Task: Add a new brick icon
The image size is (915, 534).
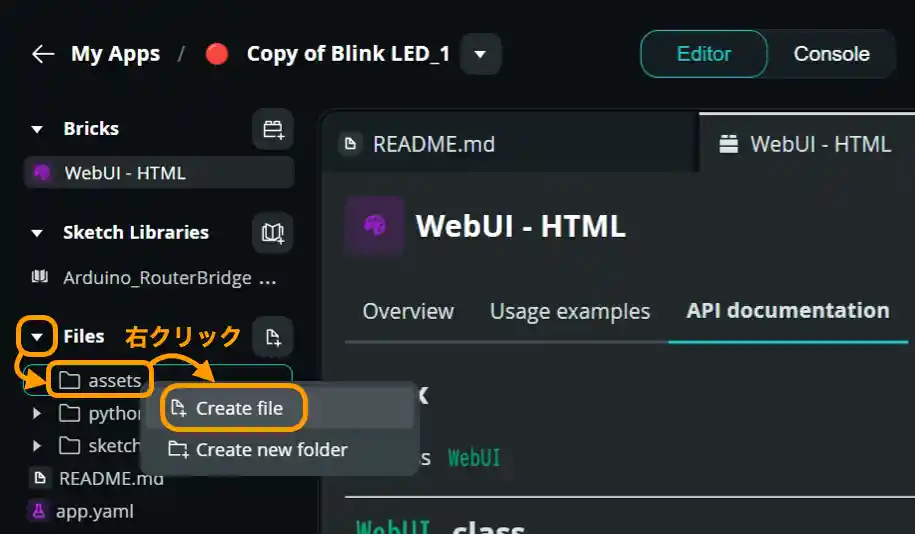Action: (x=273, y=129)
